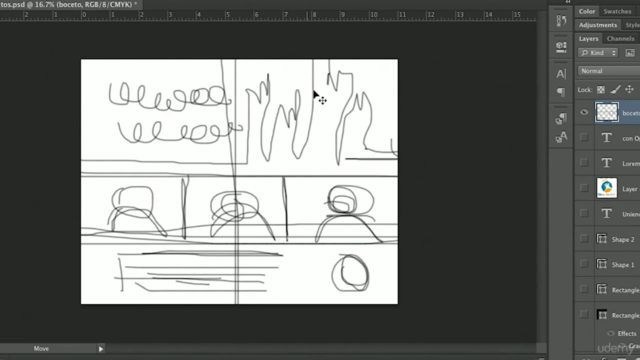The width and height of the screenshot is (640, 360).
Task: Click the text icon of Unien layer
Action: (x=607, y=213)
